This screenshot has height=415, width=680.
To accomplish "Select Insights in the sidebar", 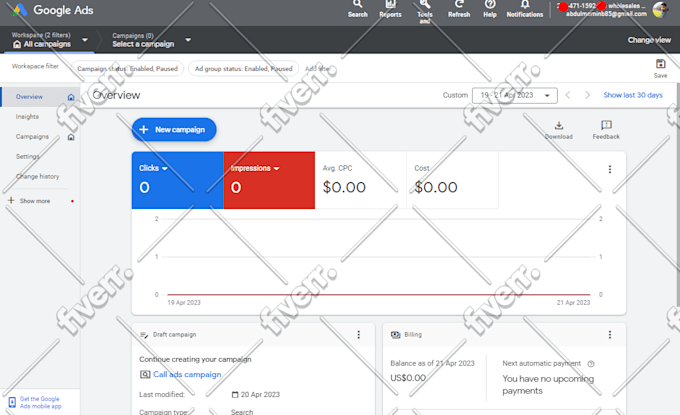I will [x=27, y=117].
